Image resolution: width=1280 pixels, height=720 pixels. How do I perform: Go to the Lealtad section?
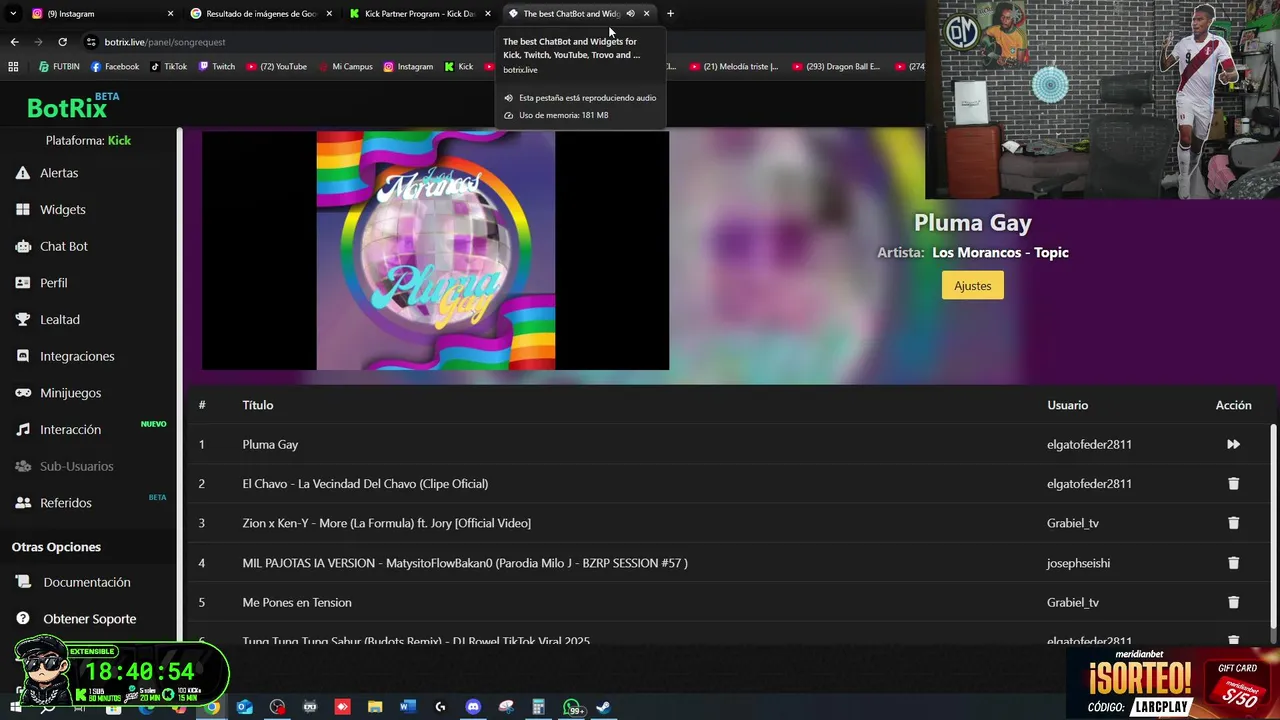pyautogui.click(x=59, y=320)
